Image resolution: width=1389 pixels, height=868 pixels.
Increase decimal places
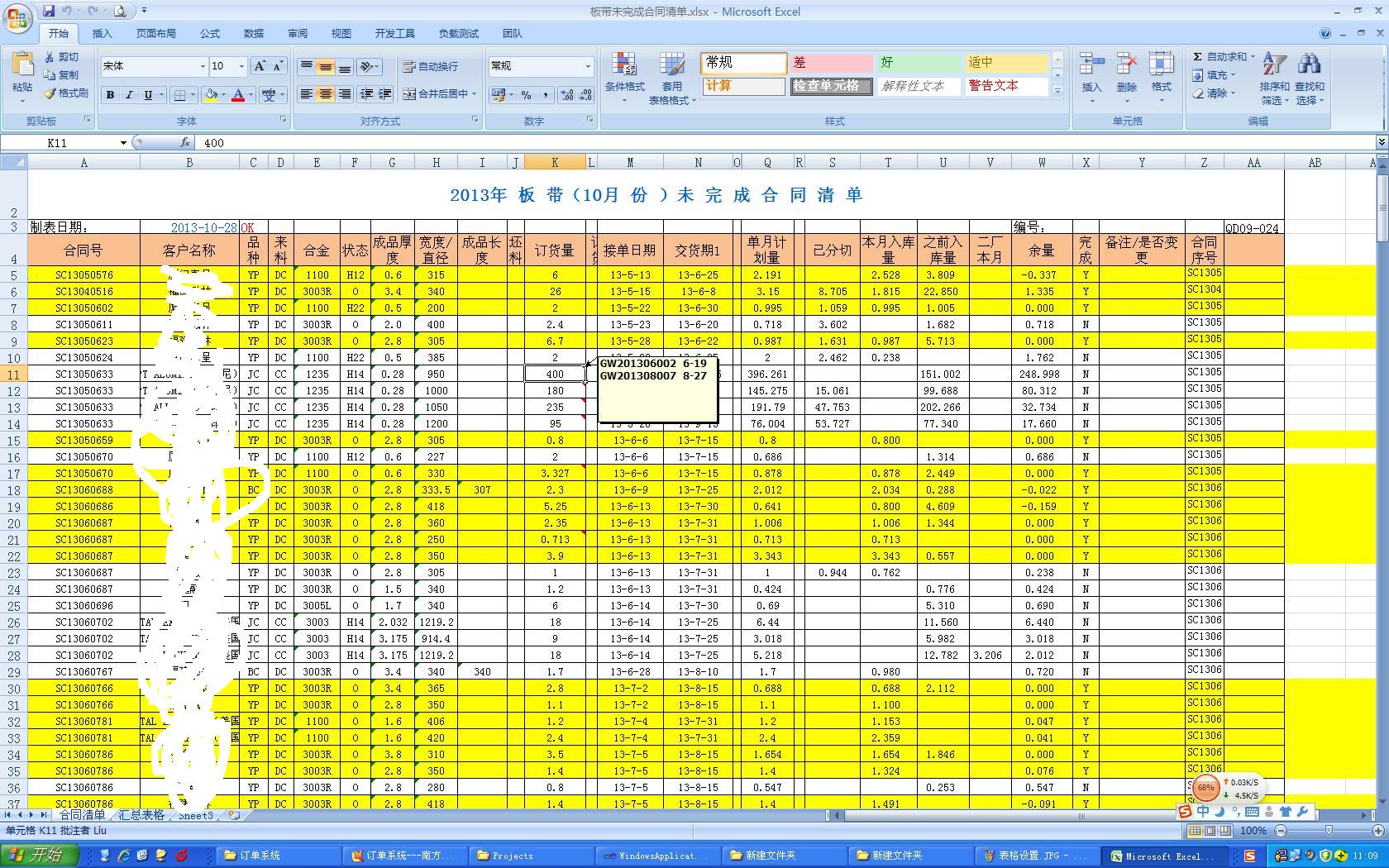click(567, 95)
